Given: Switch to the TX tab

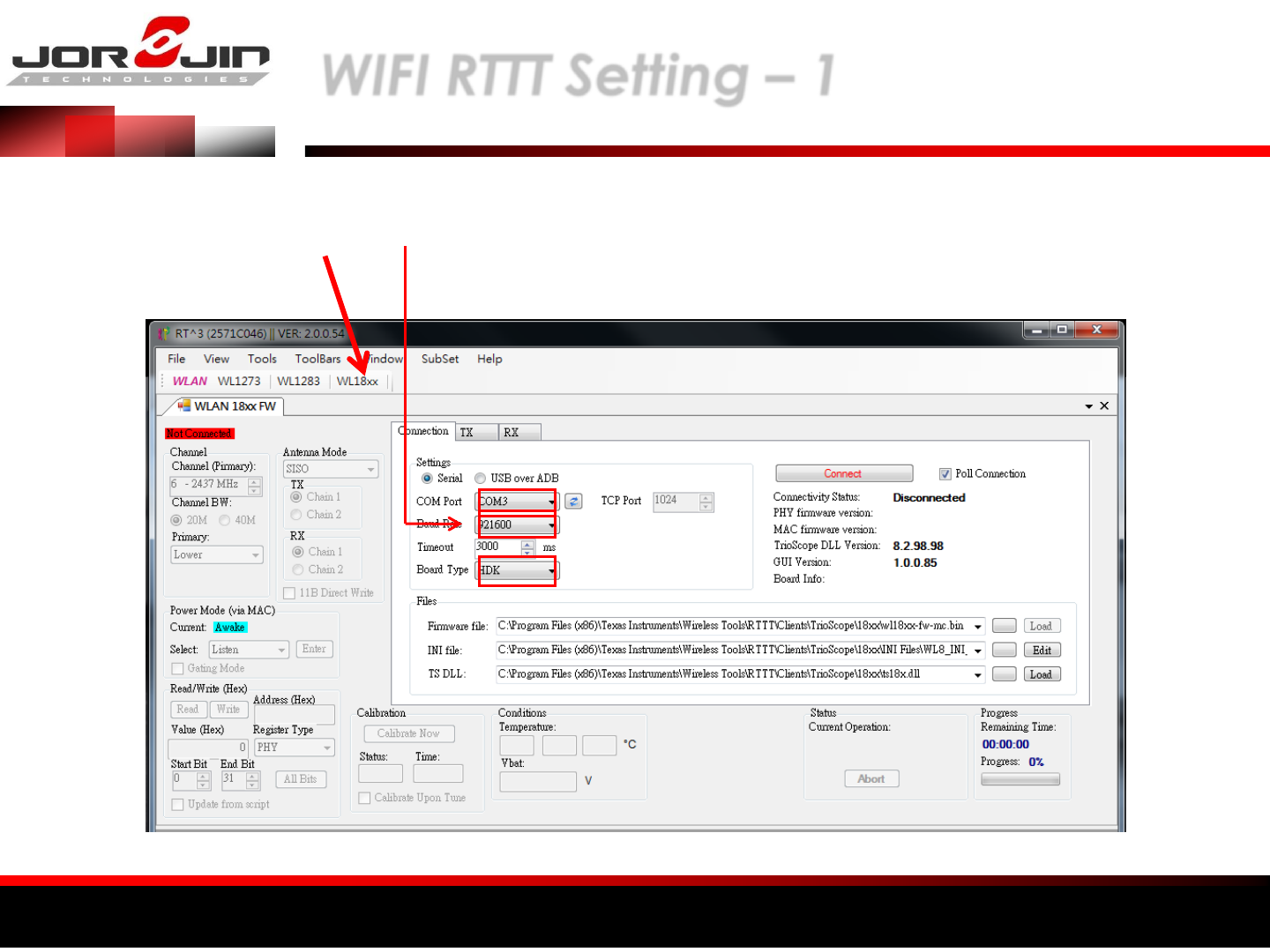Looking at the screenshot, I should [x=476, y=432].
